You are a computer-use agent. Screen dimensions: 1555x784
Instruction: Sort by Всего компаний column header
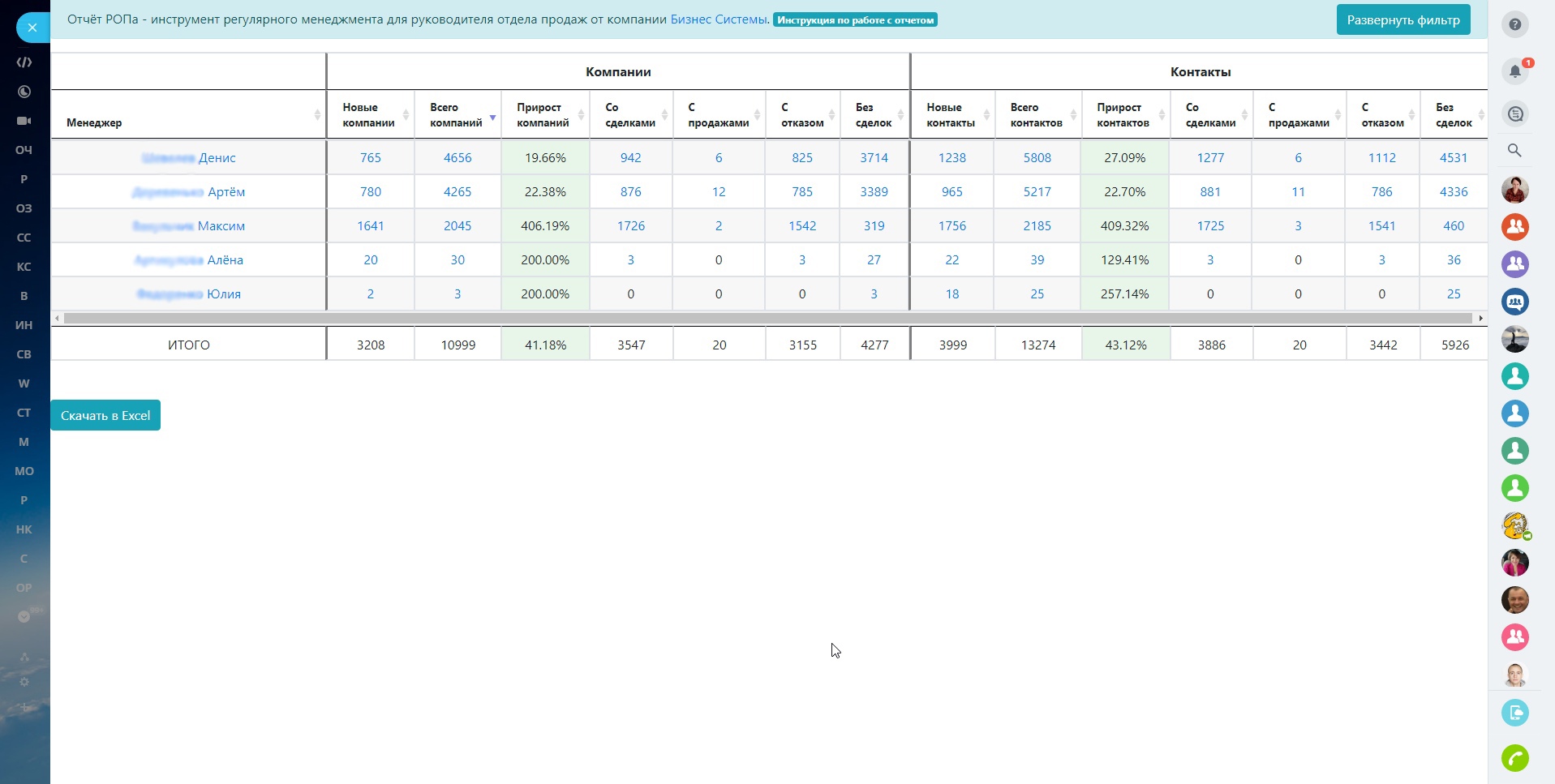457,115
